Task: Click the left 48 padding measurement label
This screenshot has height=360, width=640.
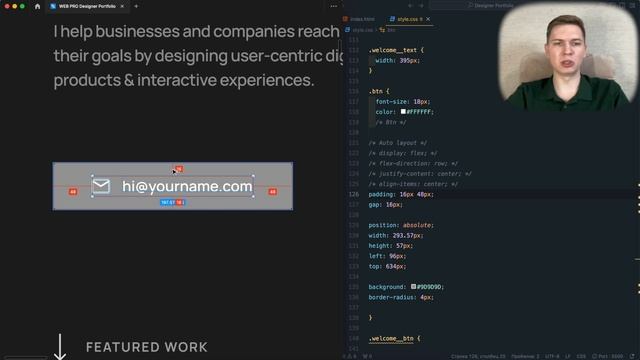Action: [x=73, y=191]
